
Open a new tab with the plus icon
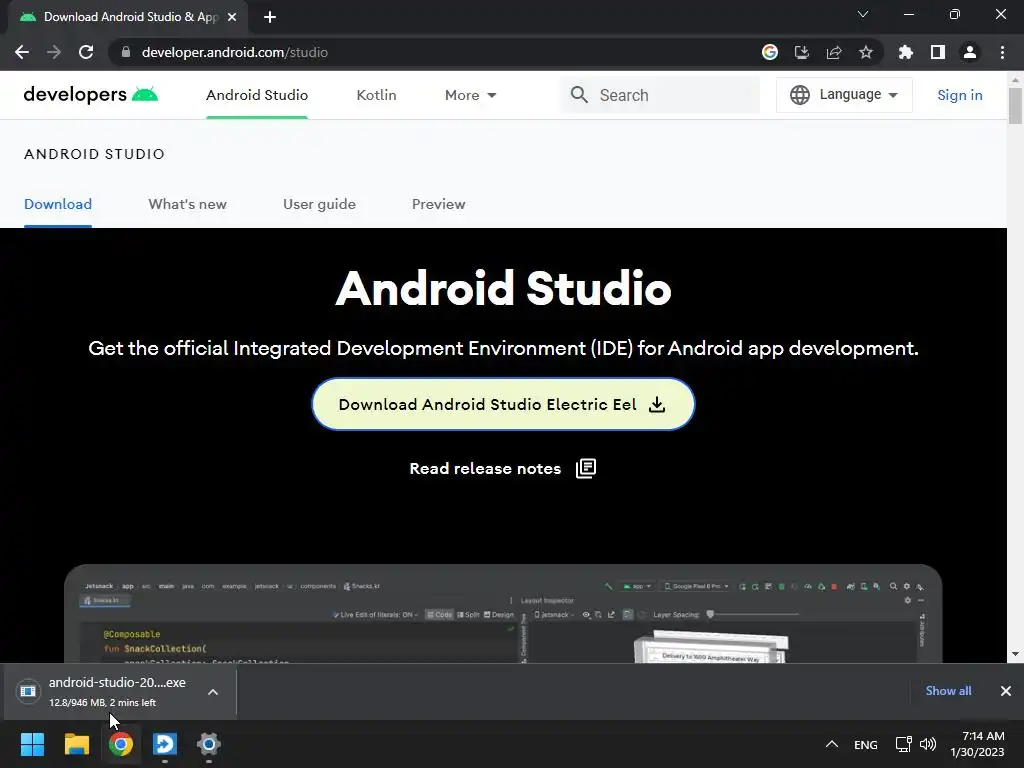pyautogui.click(x=270, y=17)
